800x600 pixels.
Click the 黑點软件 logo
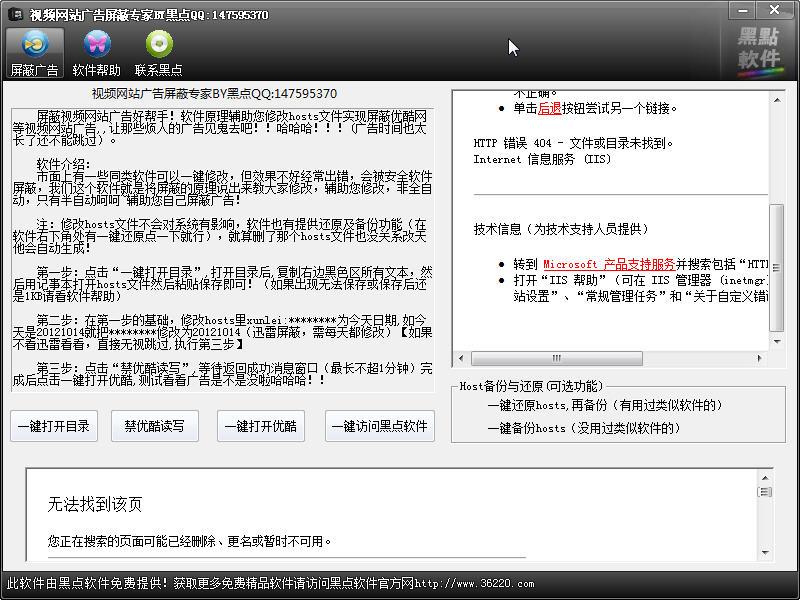(759, 50)
